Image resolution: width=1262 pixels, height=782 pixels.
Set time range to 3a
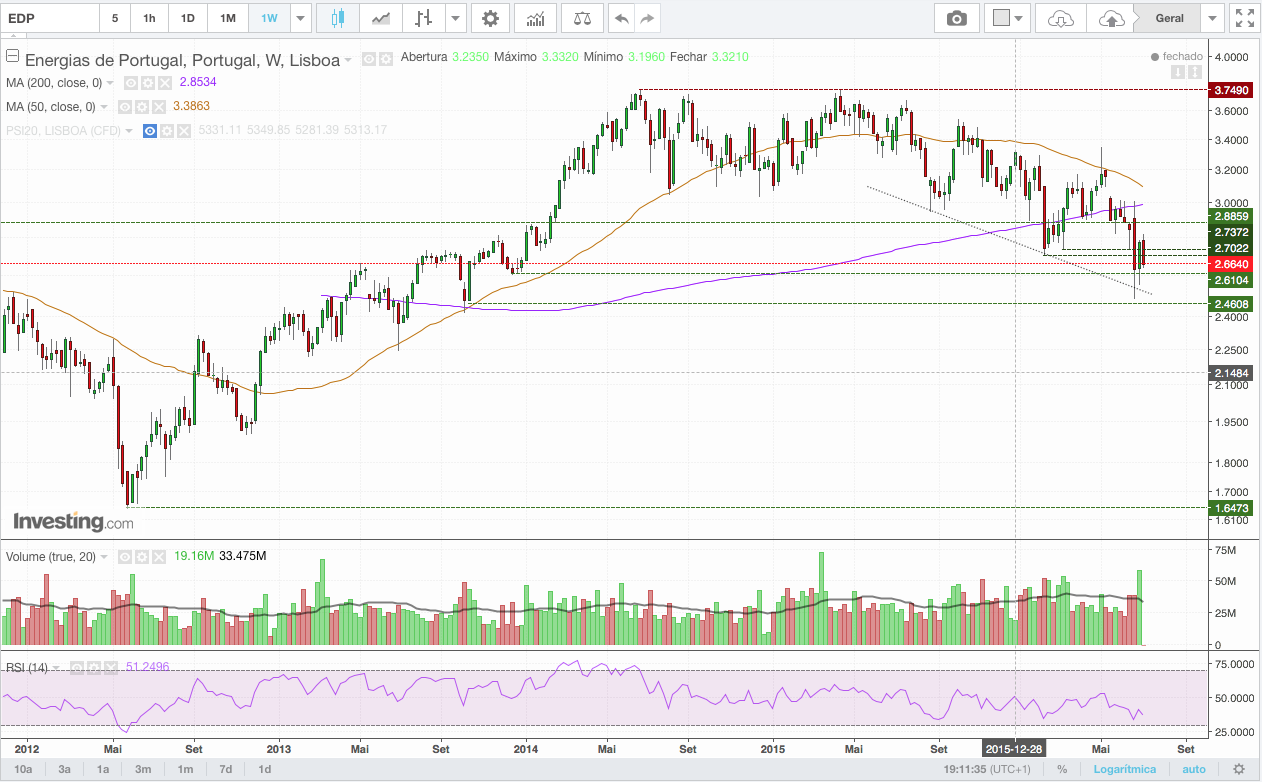tap(64, 769)
